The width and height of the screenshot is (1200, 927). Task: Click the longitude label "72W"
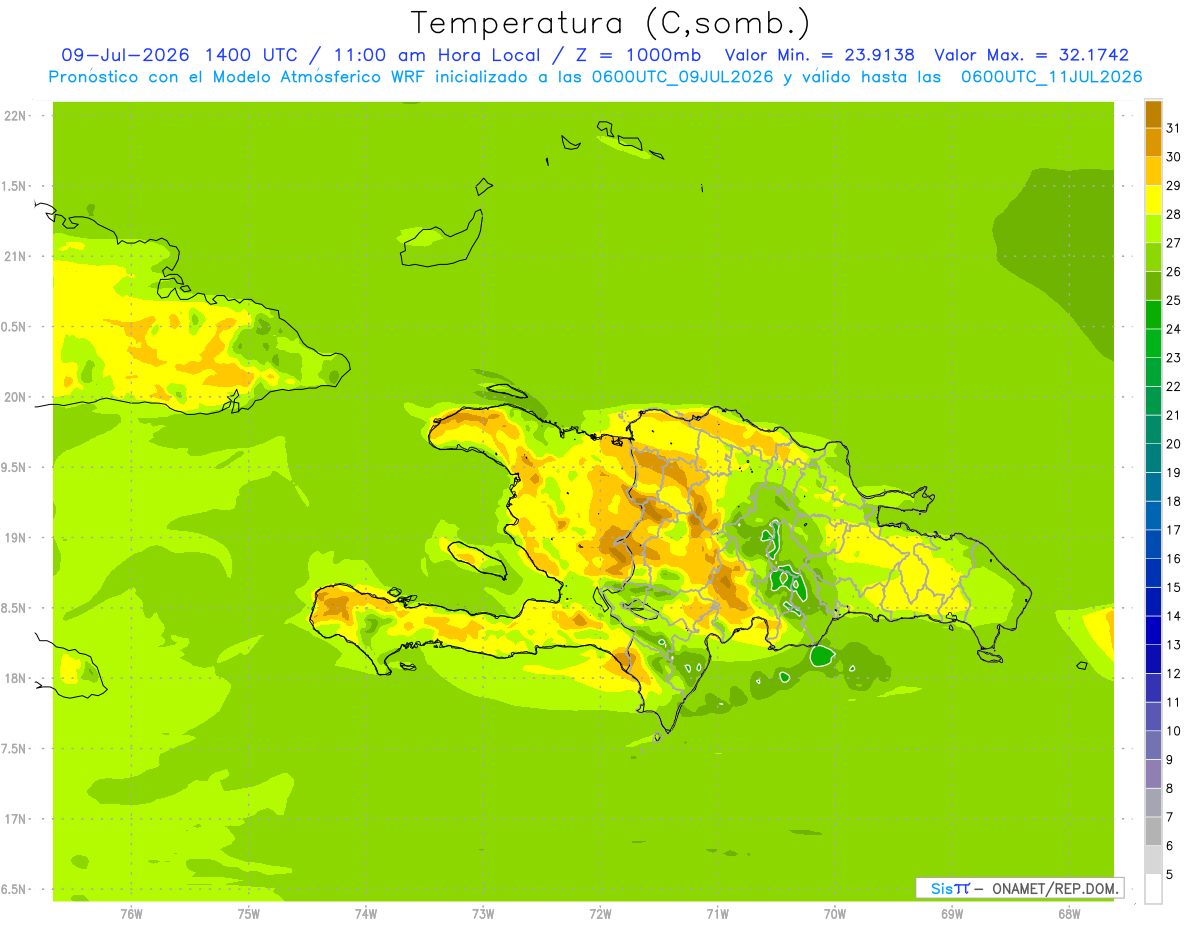tap(600, 913)
